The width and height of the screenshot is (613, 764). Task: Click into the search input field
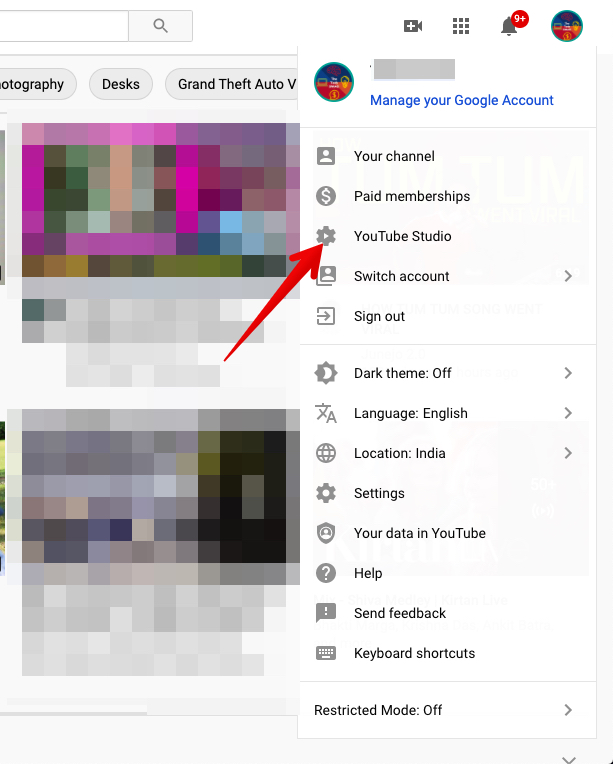pyautogui.click(x=64, y=26)
